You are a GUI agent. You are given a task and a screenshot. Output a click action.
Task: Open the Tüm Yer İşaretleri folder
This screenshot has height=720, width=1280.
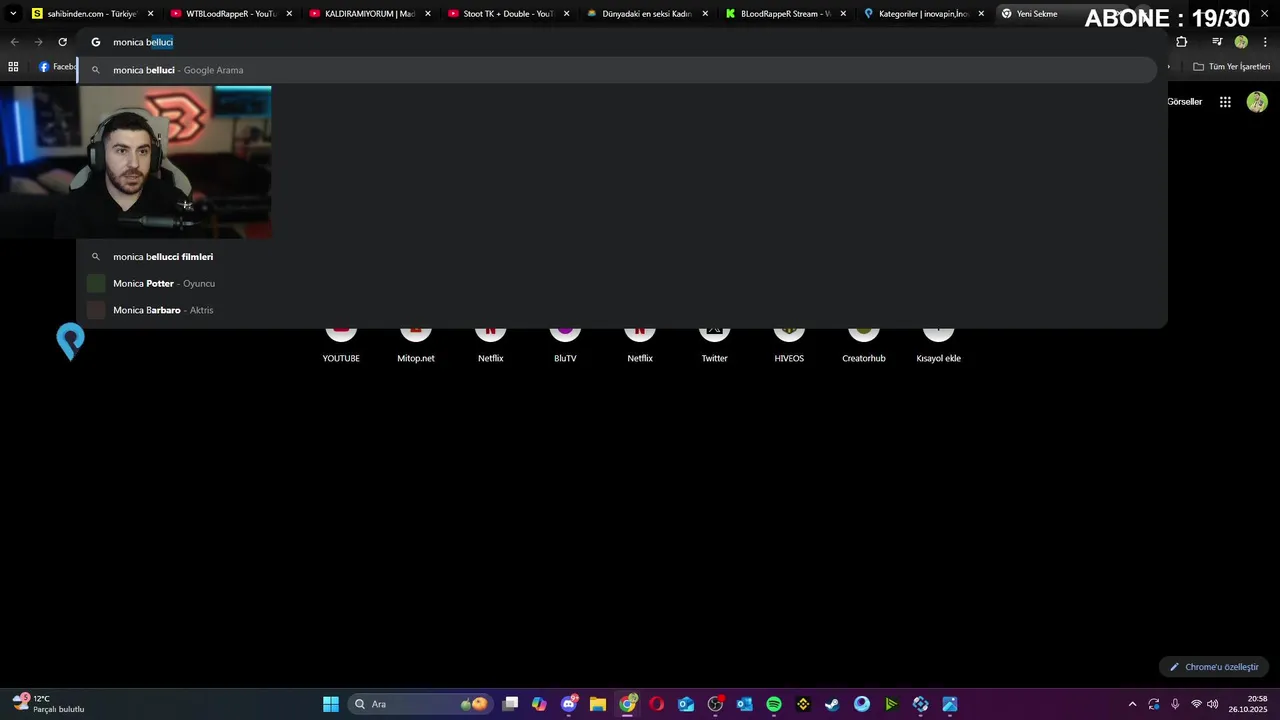point(1231,67)
